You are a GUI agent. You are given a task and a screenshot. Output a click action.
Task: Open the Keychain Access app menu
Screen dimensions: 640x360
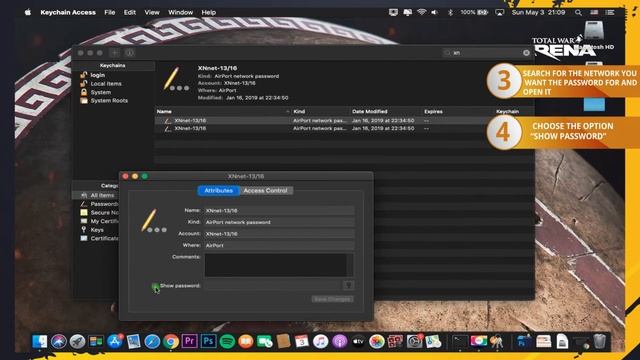68,12
